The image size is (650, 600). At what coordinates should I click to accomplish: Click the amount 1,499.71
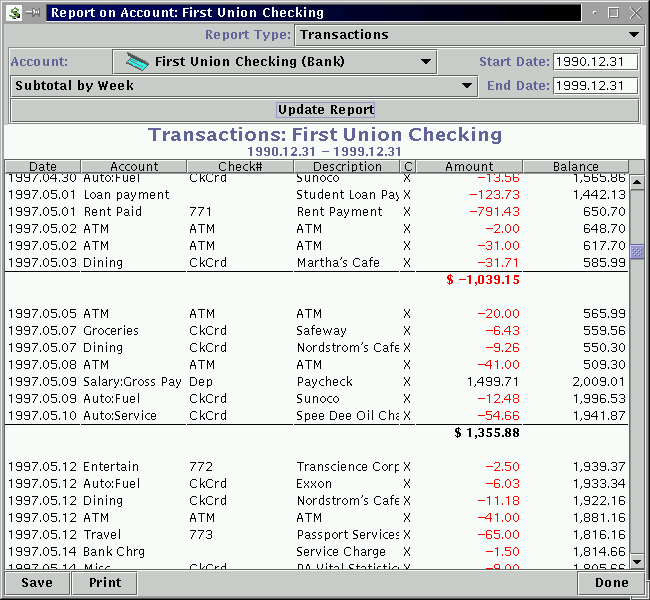click(x=493, y=382)
